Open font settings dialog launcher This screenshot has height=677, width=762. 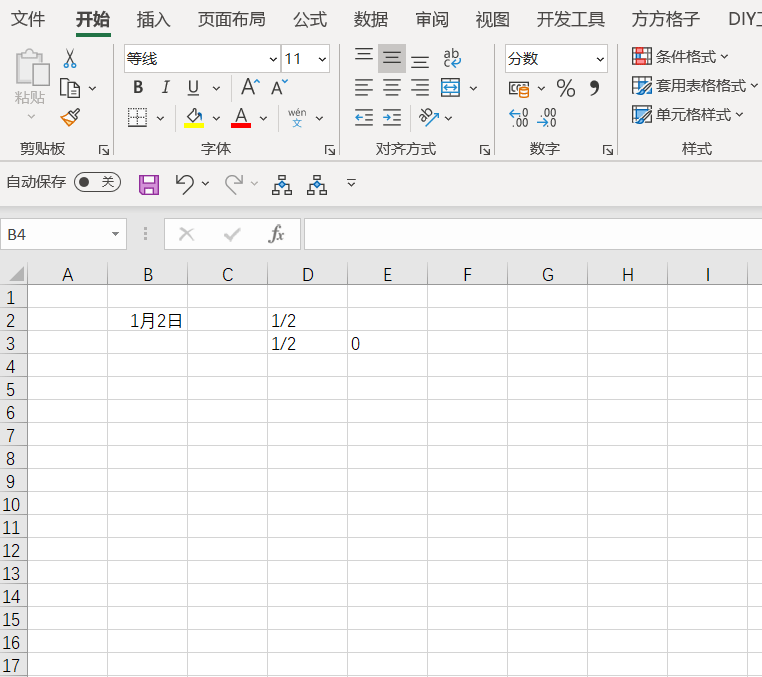[x=330, y=150]
